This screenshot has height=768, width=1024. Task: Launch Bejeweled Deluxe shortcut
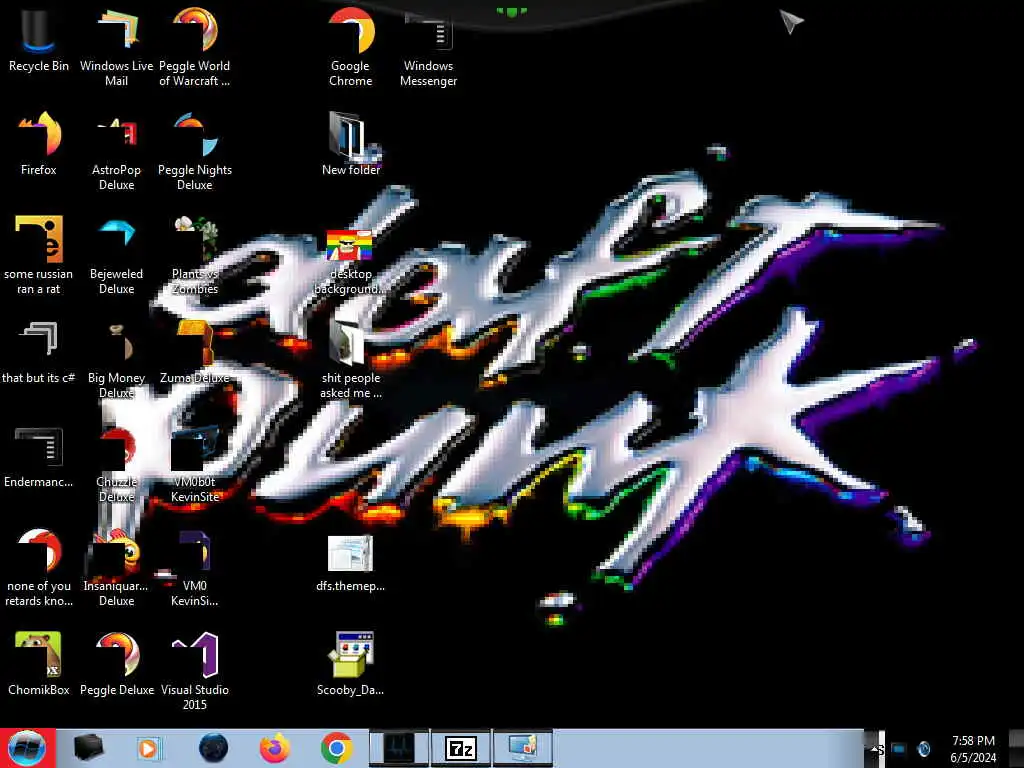pyautogui.click(x=116, y=255)
